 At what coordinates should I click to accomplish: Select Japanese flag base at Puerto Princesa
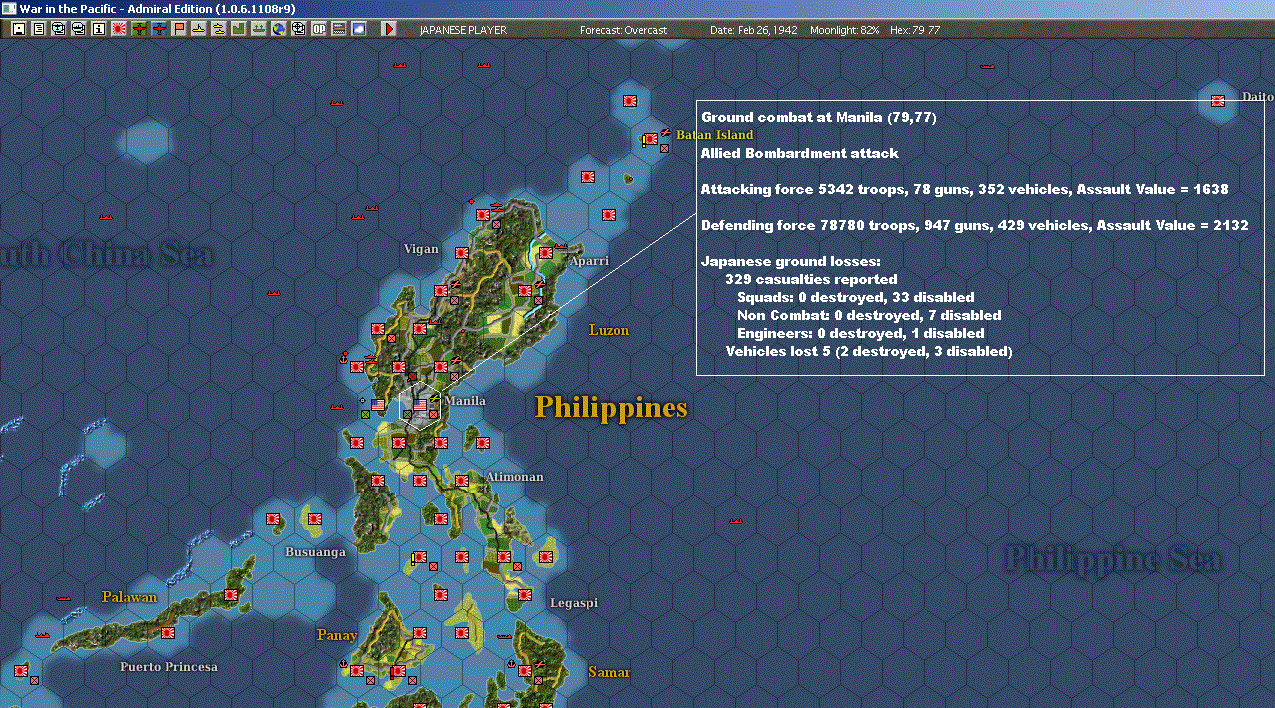click(x=168, y=633)
